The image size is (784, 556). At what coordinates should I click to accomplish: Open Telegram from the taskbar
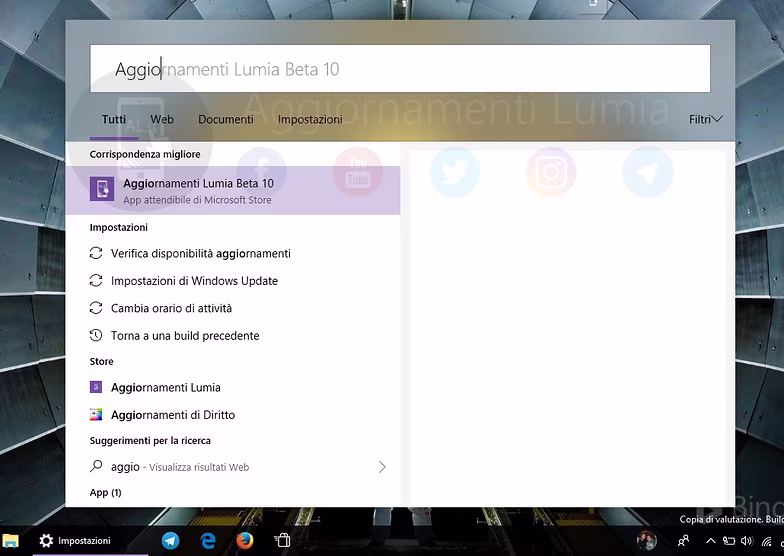(170, 540)
